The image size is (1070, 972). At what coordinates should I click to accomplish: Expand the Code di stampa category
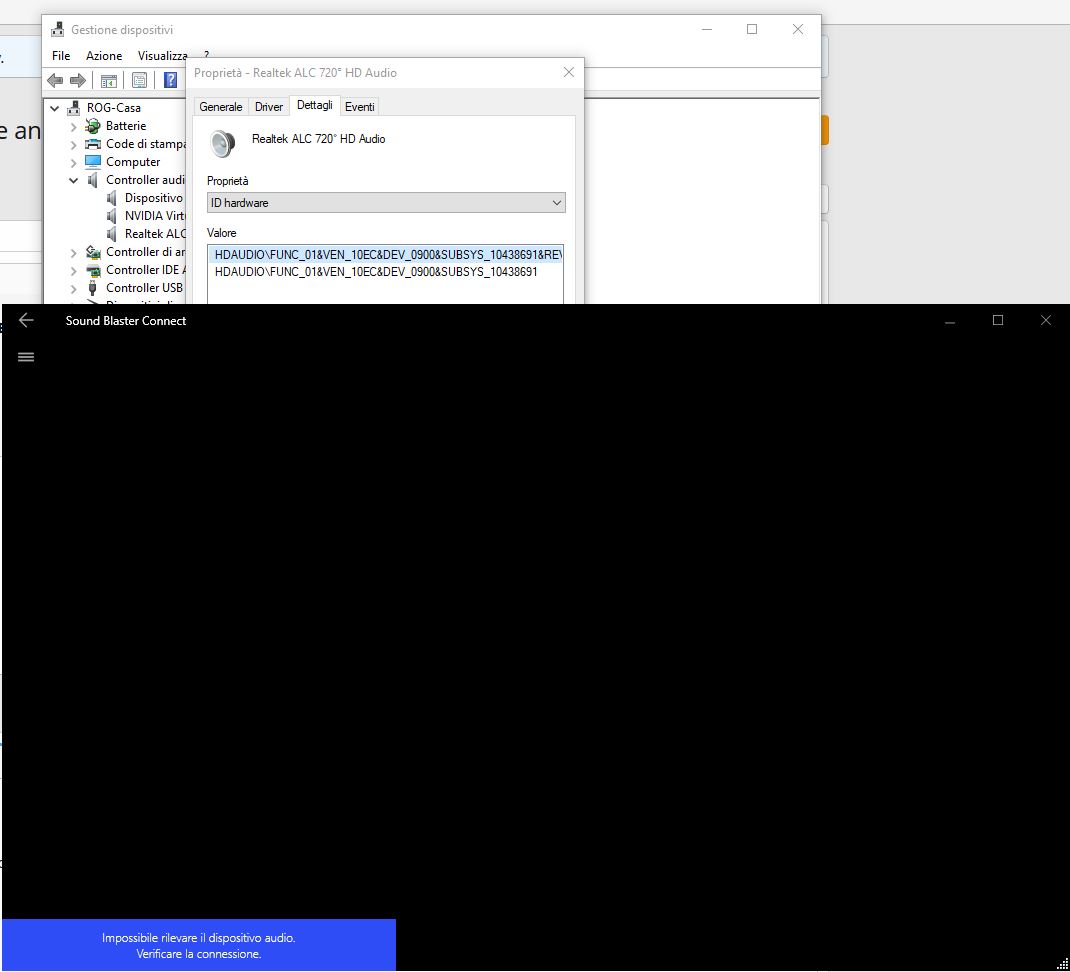click(74, 144)
